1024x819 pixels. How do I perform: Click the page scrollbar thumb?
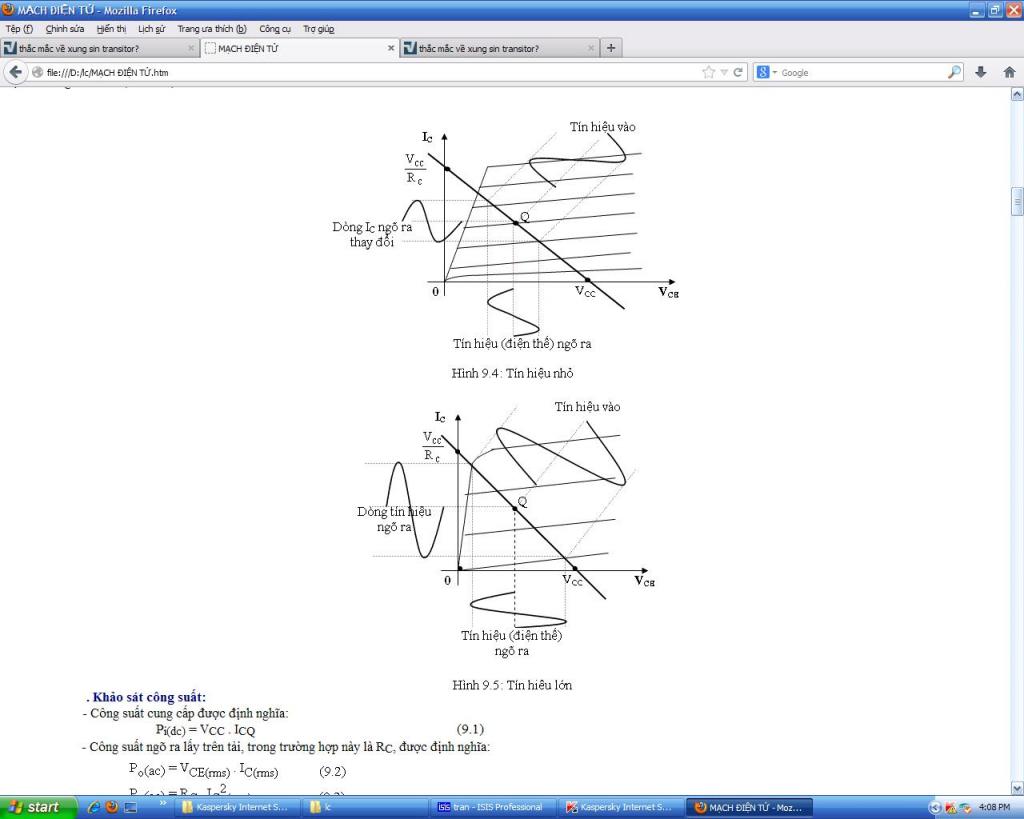tap(1017, 201)
